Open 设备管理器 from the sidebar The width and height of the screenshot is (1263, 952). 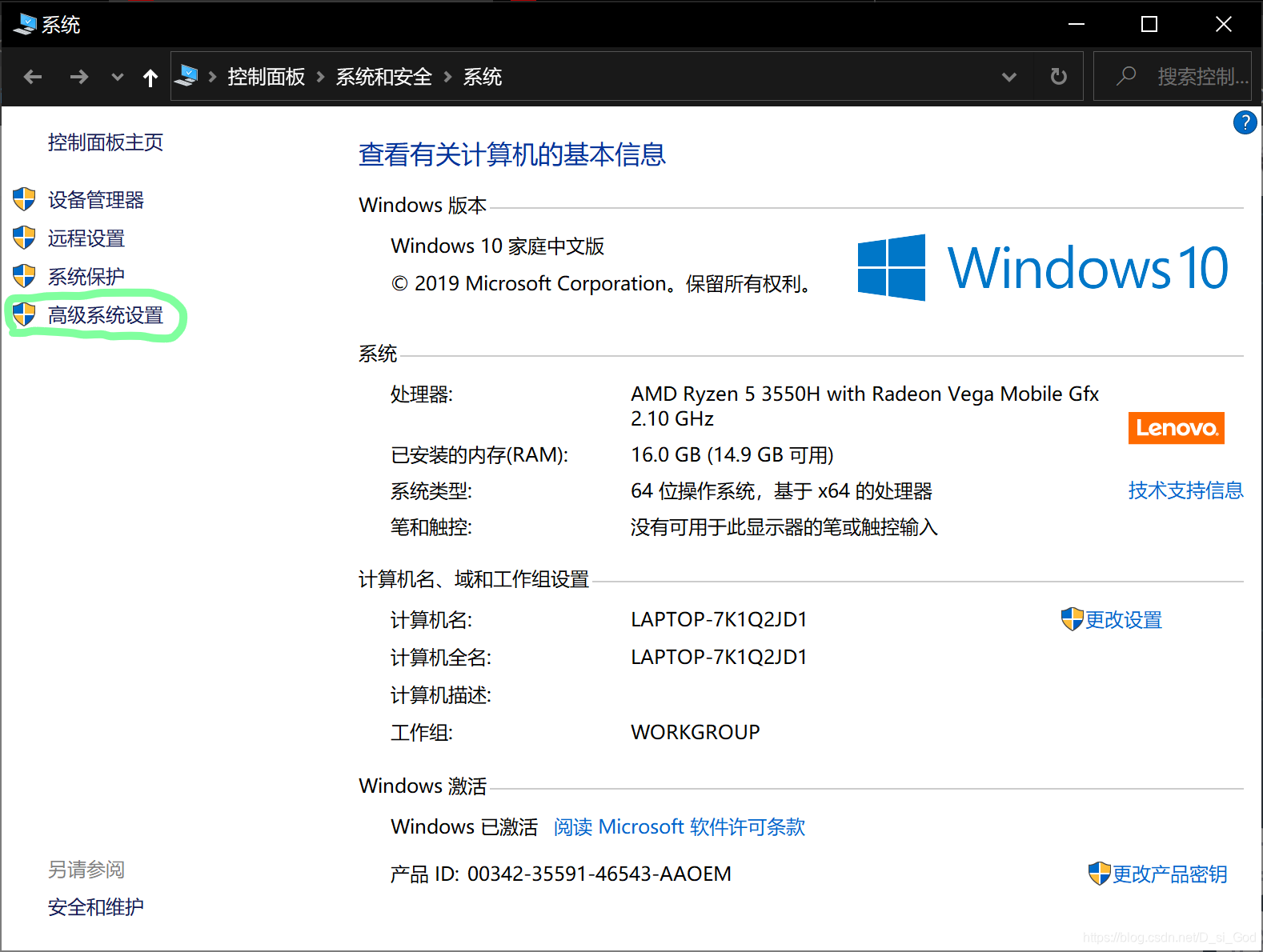[x=96, y=200]
